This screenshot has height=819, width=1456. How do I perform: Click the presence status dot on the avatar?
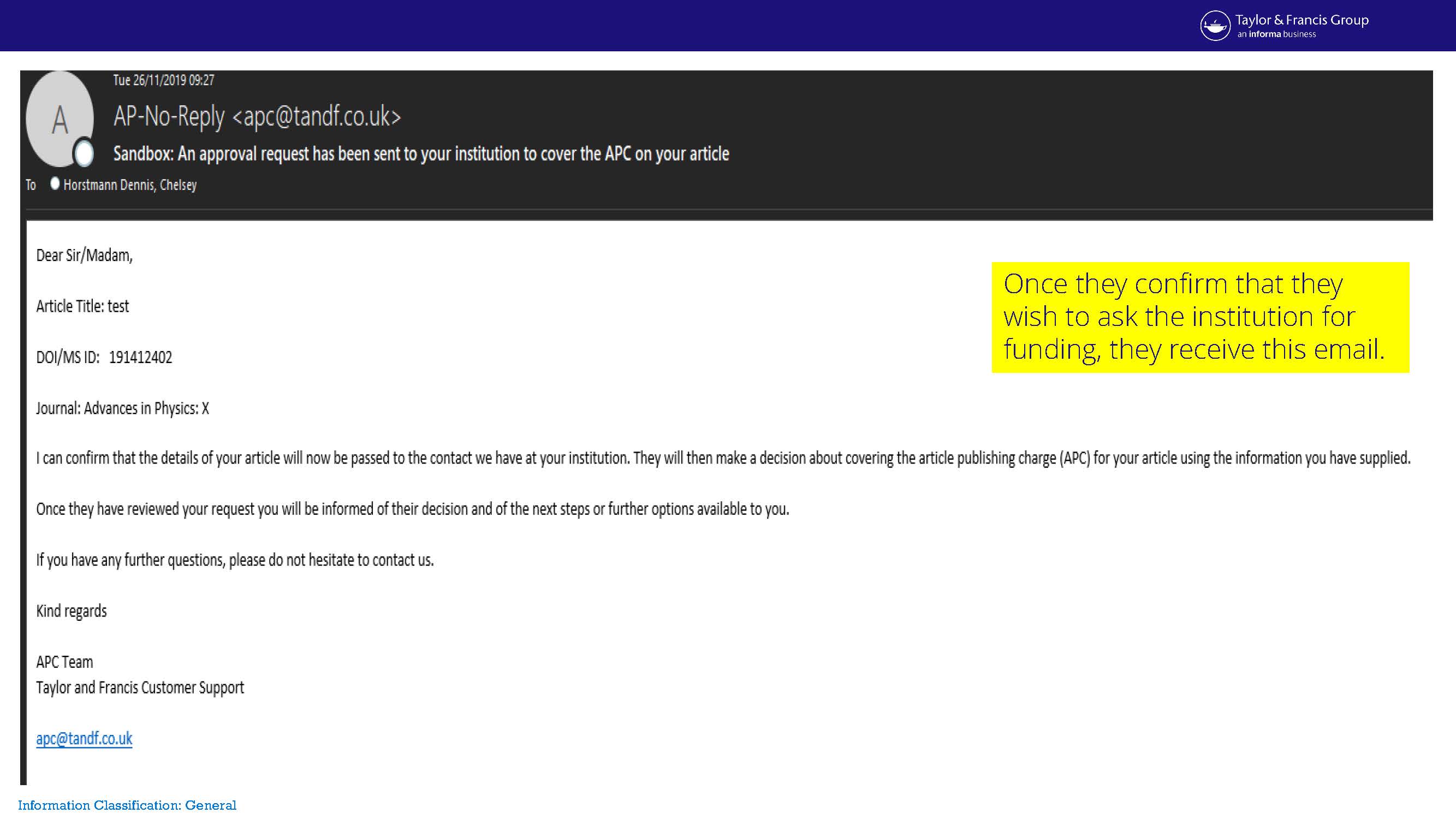pyautogui.click(x=84, y=153)
